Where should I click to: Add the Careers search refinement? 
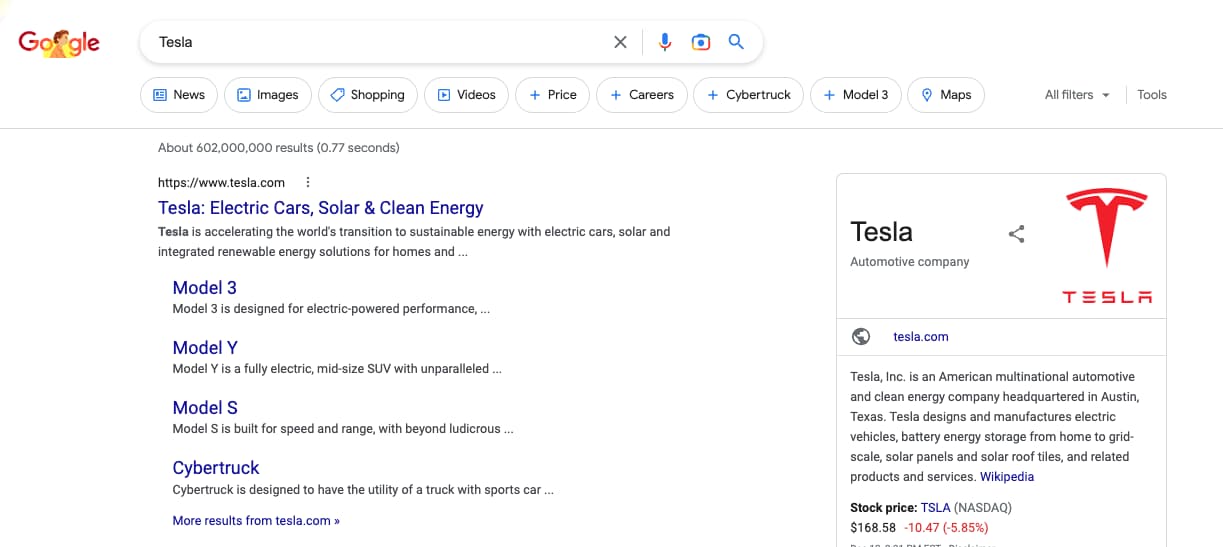click(x=642, y=95)
